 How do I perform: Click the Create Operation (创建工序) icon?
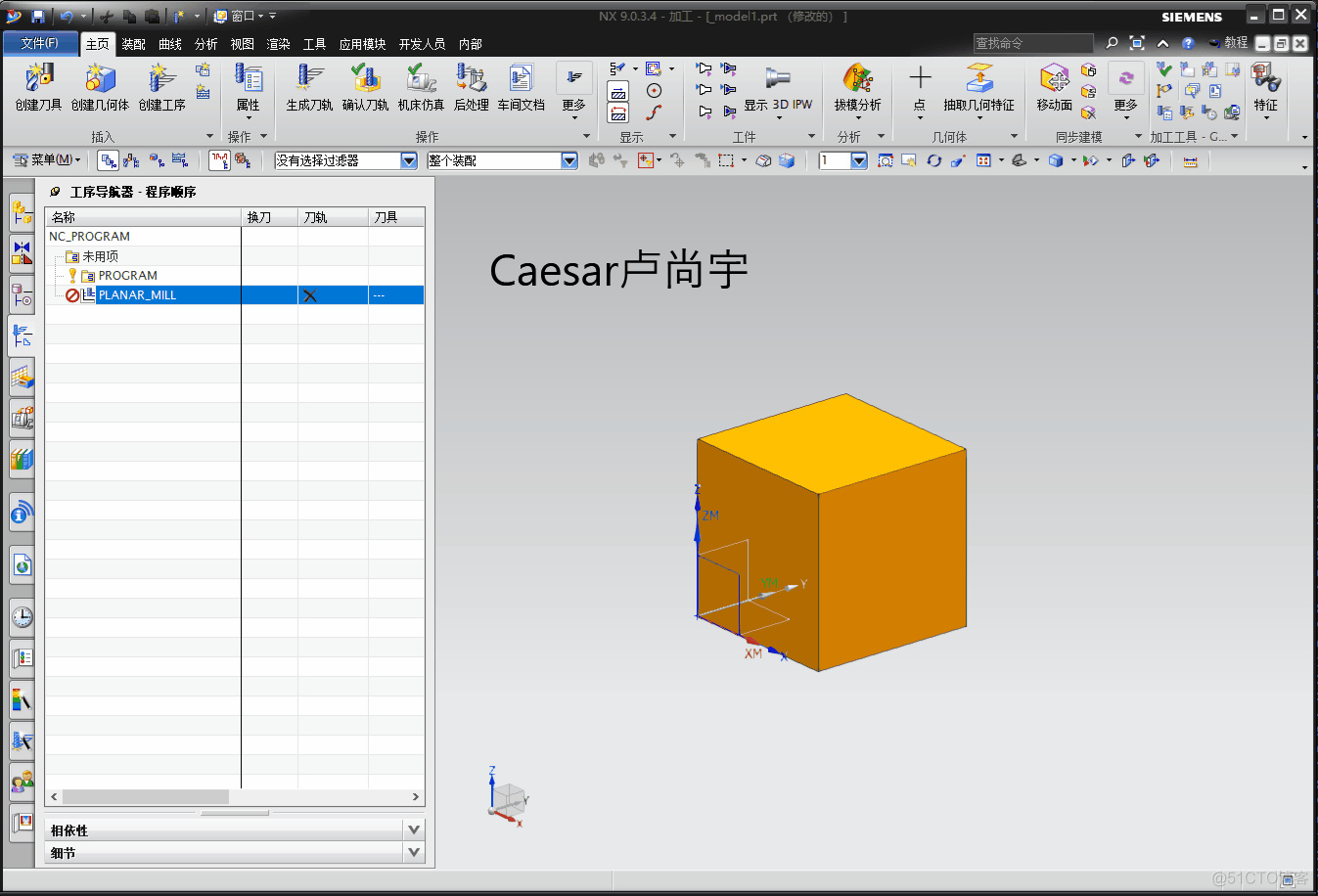click(161, 78)
